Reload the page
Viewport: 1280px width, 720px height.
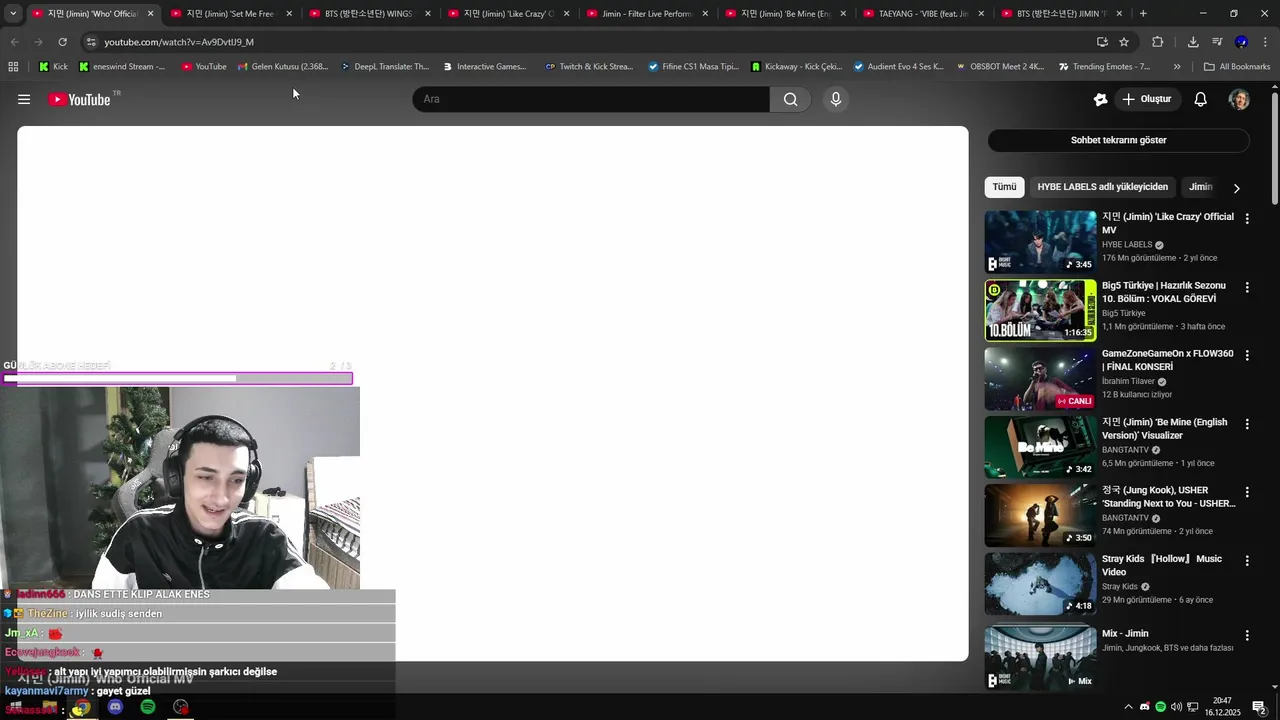pos(62,42)
